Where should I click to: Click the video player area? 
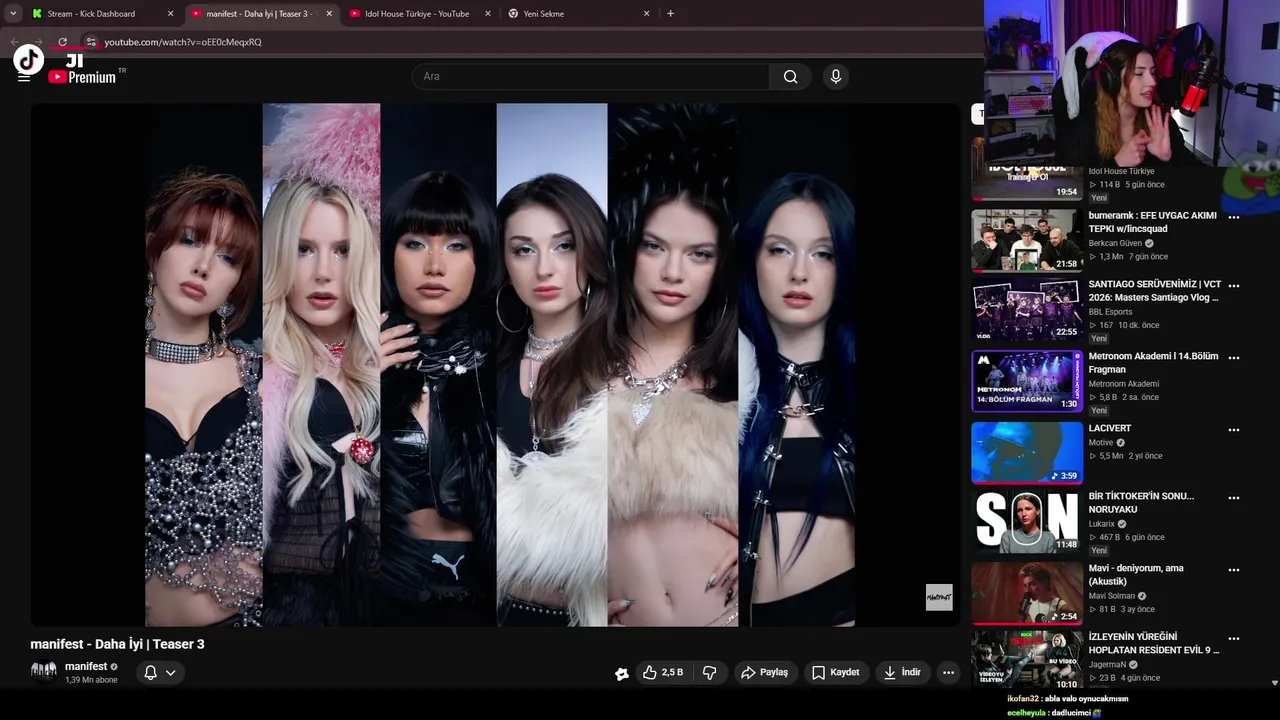495,365
